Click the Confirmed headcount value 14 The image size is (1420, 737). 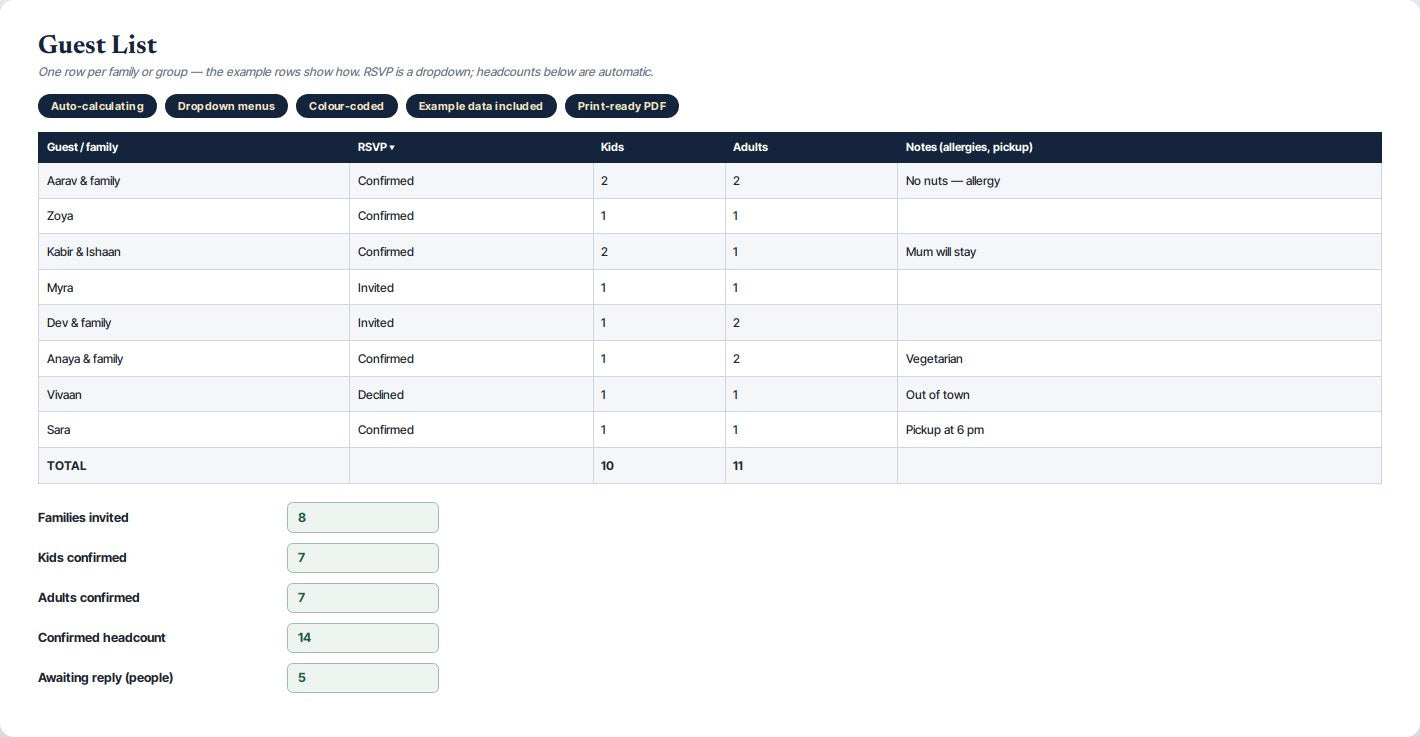(363, 638)
